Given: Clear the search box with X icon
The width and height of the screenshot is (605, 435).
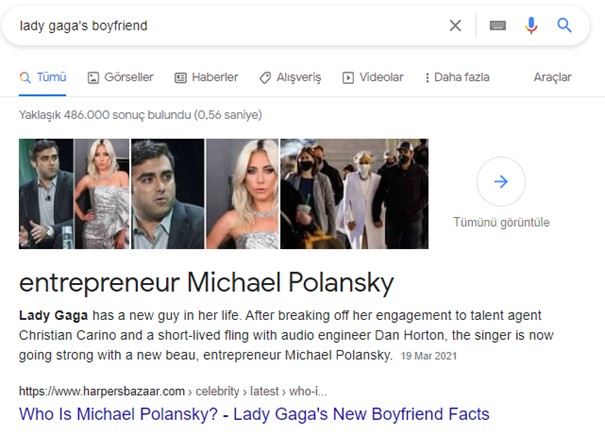Looking at the screenshot, I should [455, 26].
